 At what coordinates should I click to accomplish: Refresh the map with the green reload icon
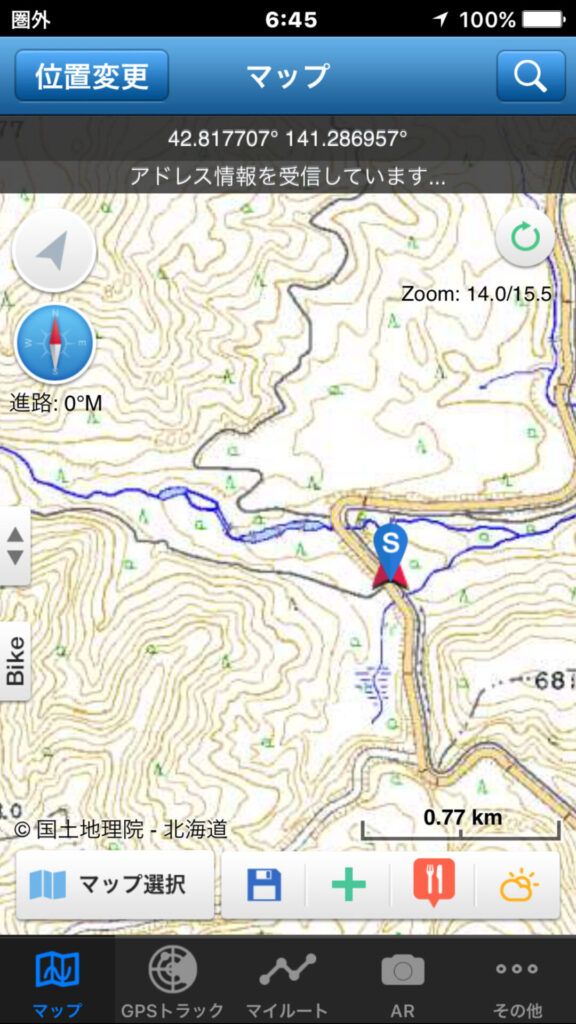point(525,238)
